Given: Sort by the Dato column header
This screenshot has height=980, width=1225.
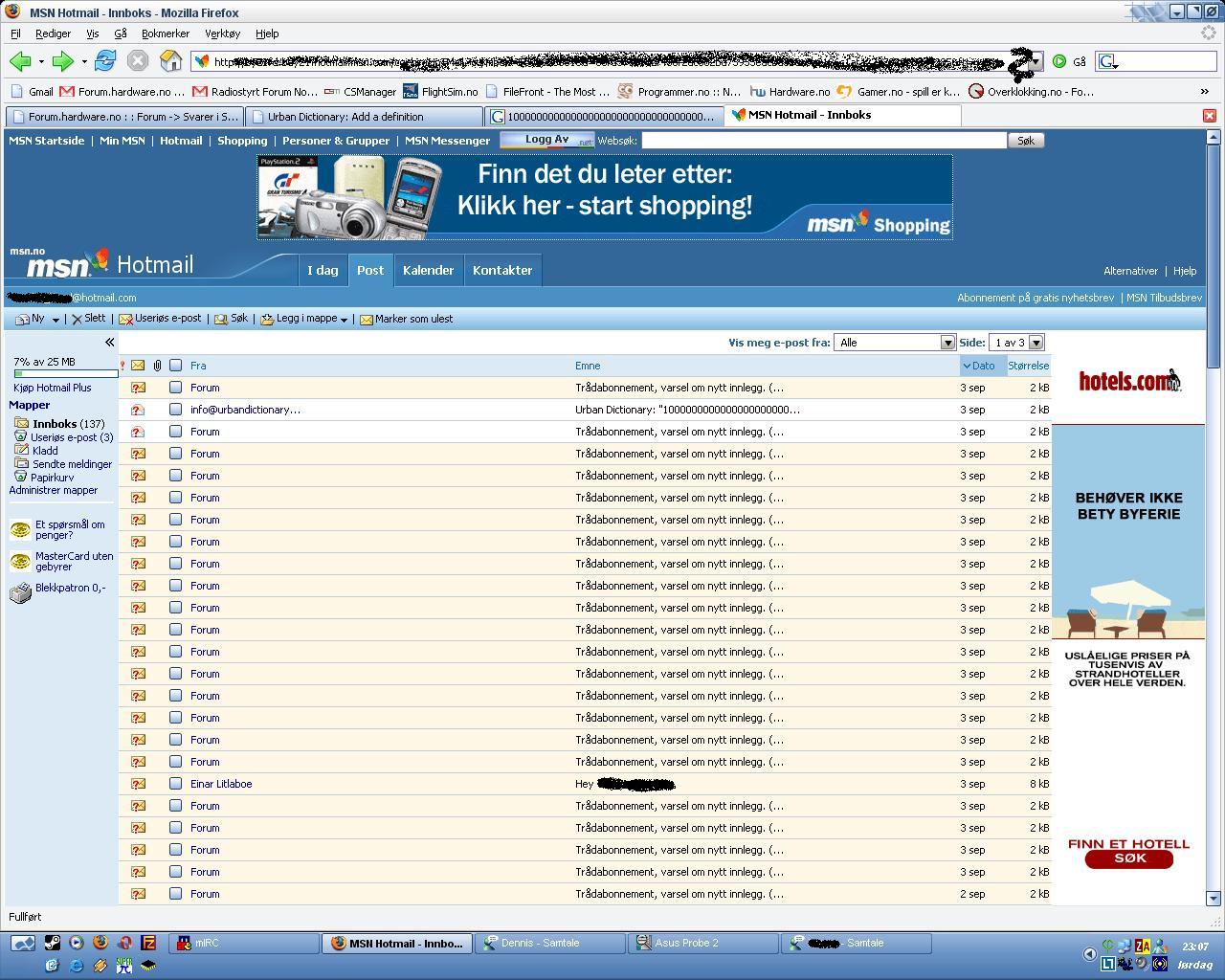Looking at the screenshot, I should tap(983, 366).
